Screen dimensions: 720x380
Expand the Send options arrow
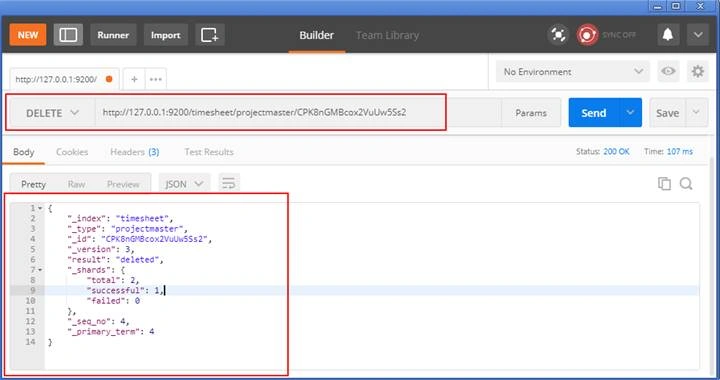tap(630, 112)
